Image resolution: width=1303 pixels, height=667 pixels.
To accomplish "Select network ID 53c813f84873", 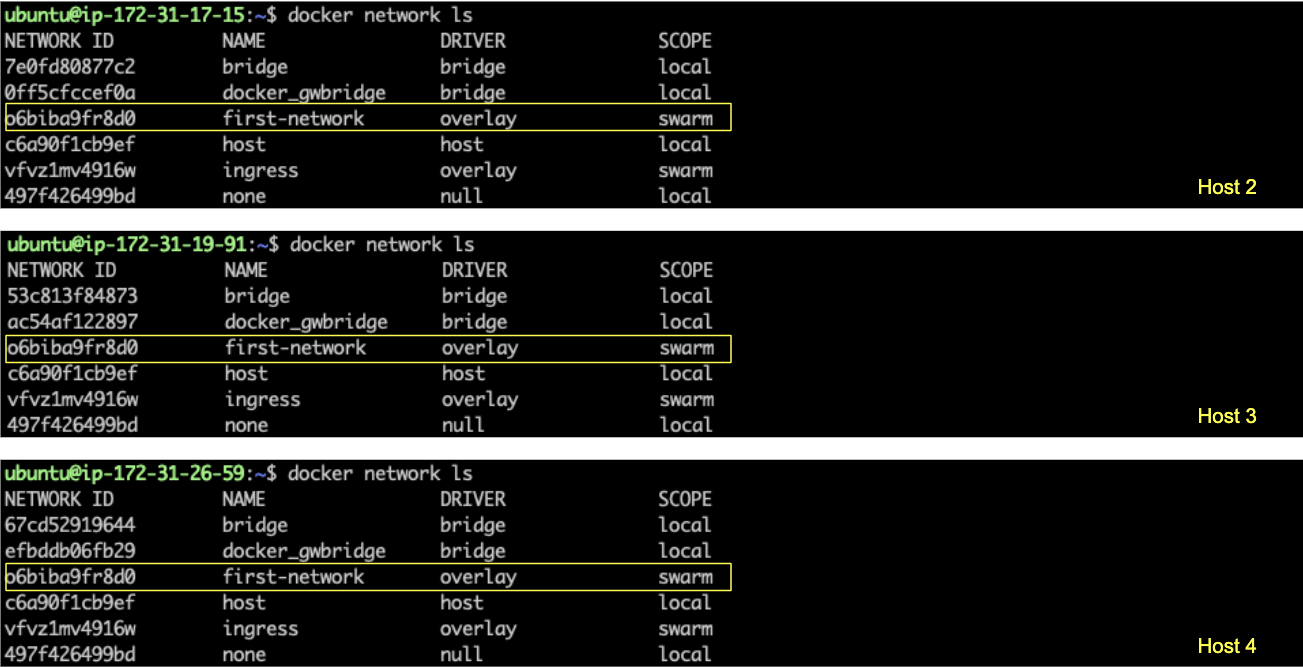I will click(72, 296).
